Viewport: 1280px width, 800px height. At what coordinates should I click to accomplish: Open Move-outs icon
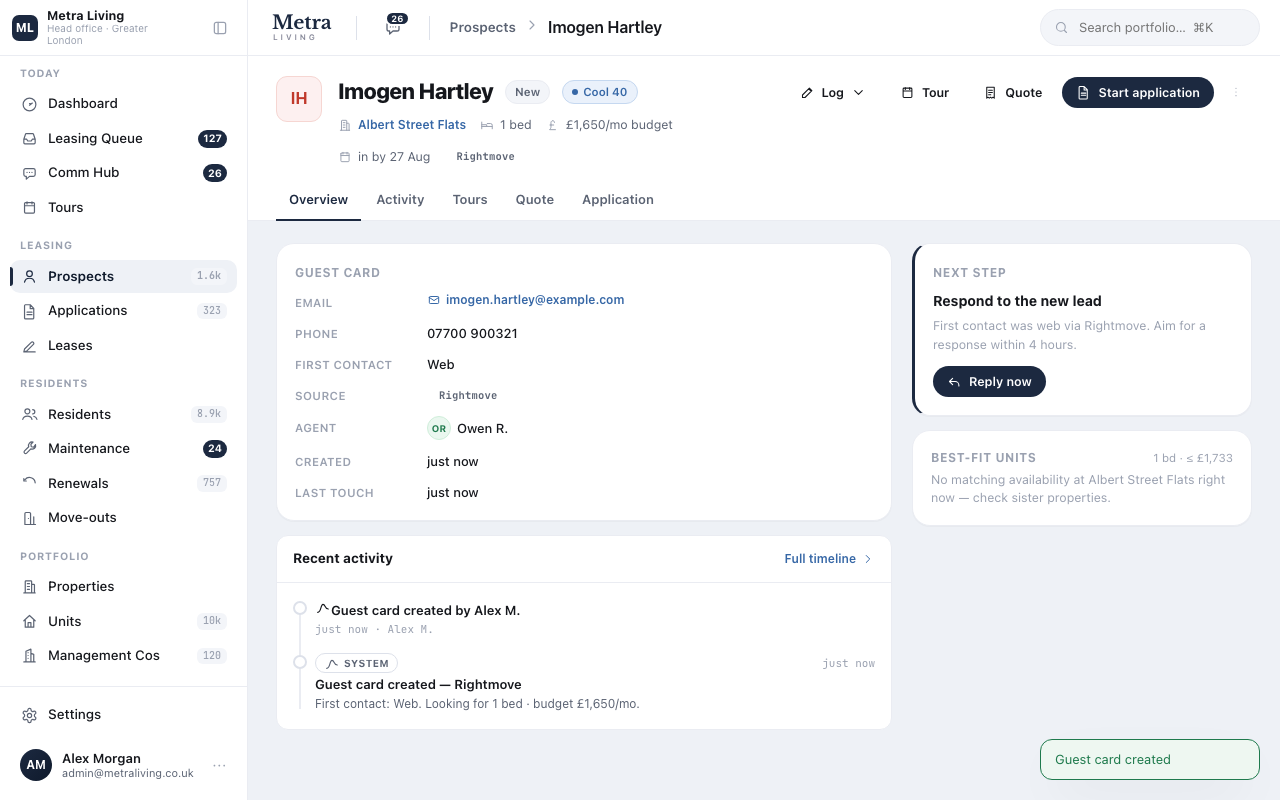click(x=30, y=518)
